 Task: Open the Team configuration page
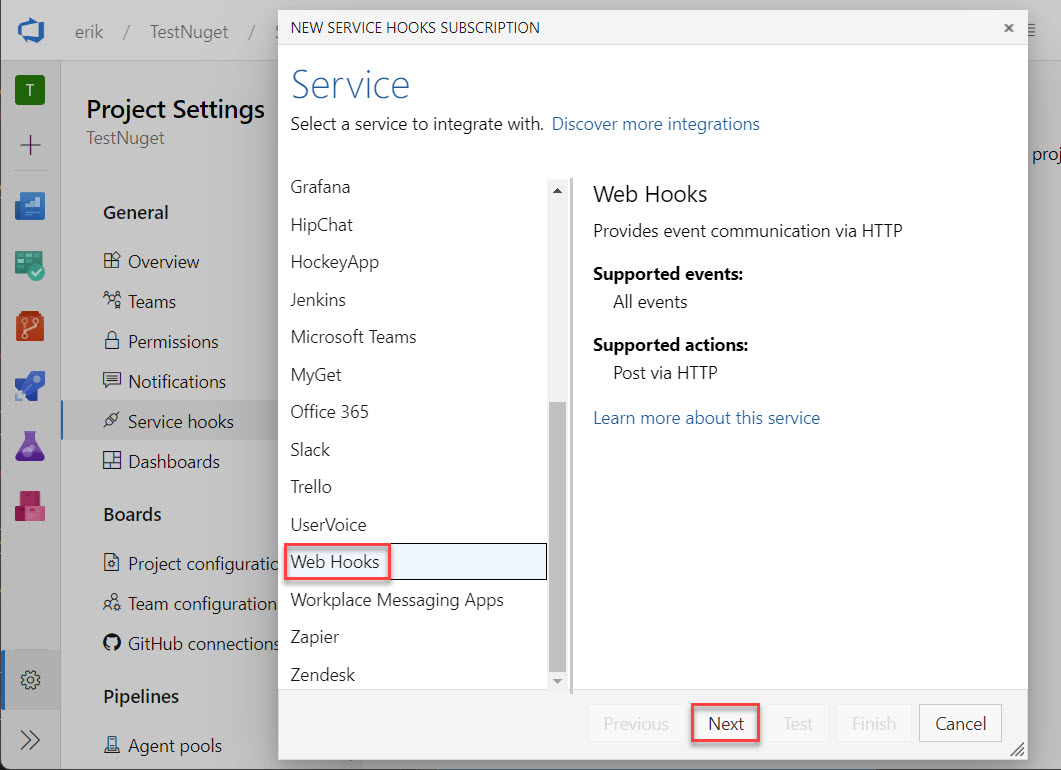pyautogui.click(x=202, y=604)
